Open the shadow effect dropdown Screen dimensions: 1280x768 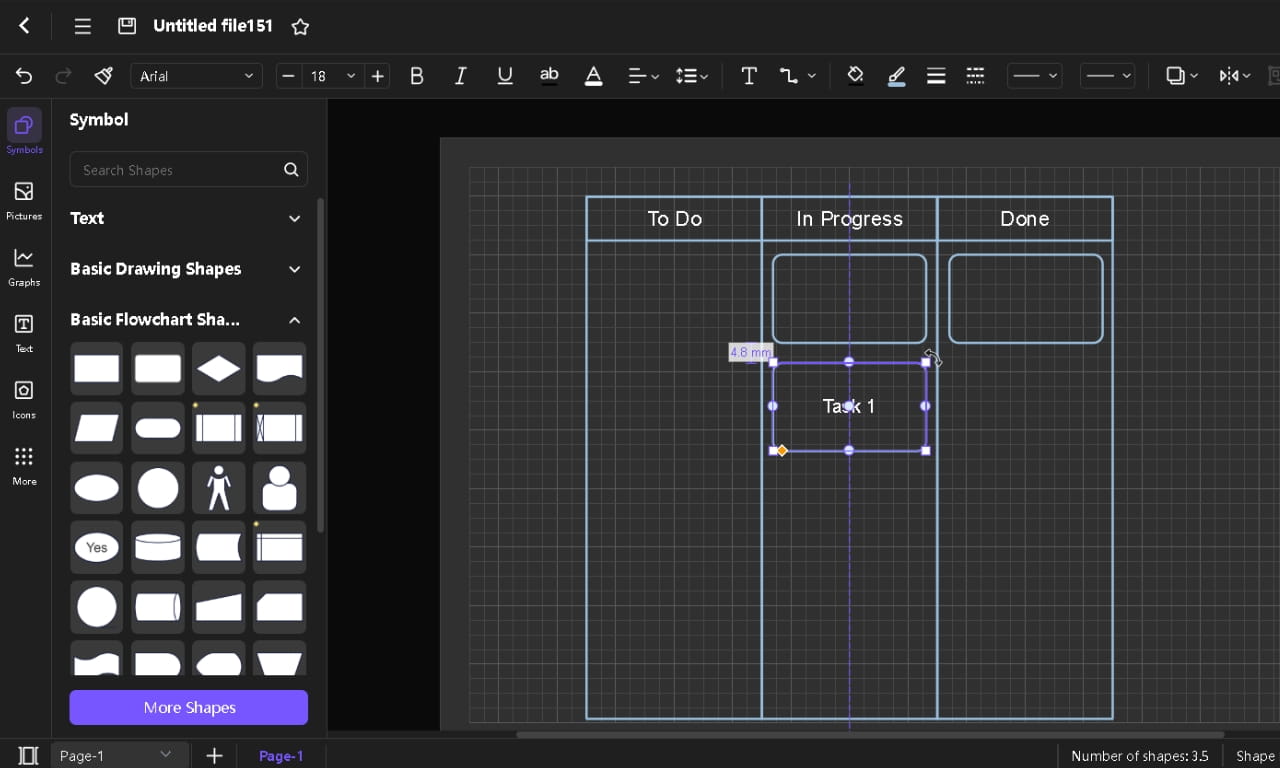click(1182, 76)
